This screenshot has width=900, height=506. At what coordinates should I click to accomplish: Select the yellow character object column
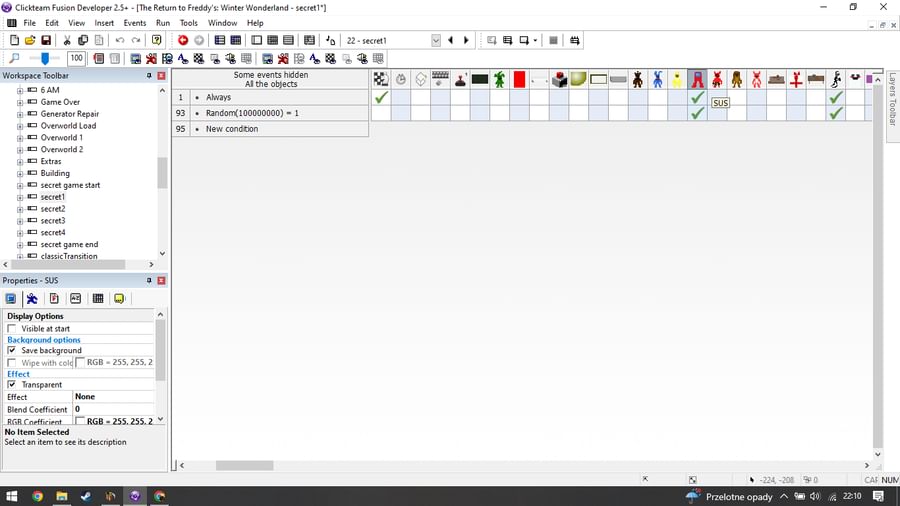[677, 79]
